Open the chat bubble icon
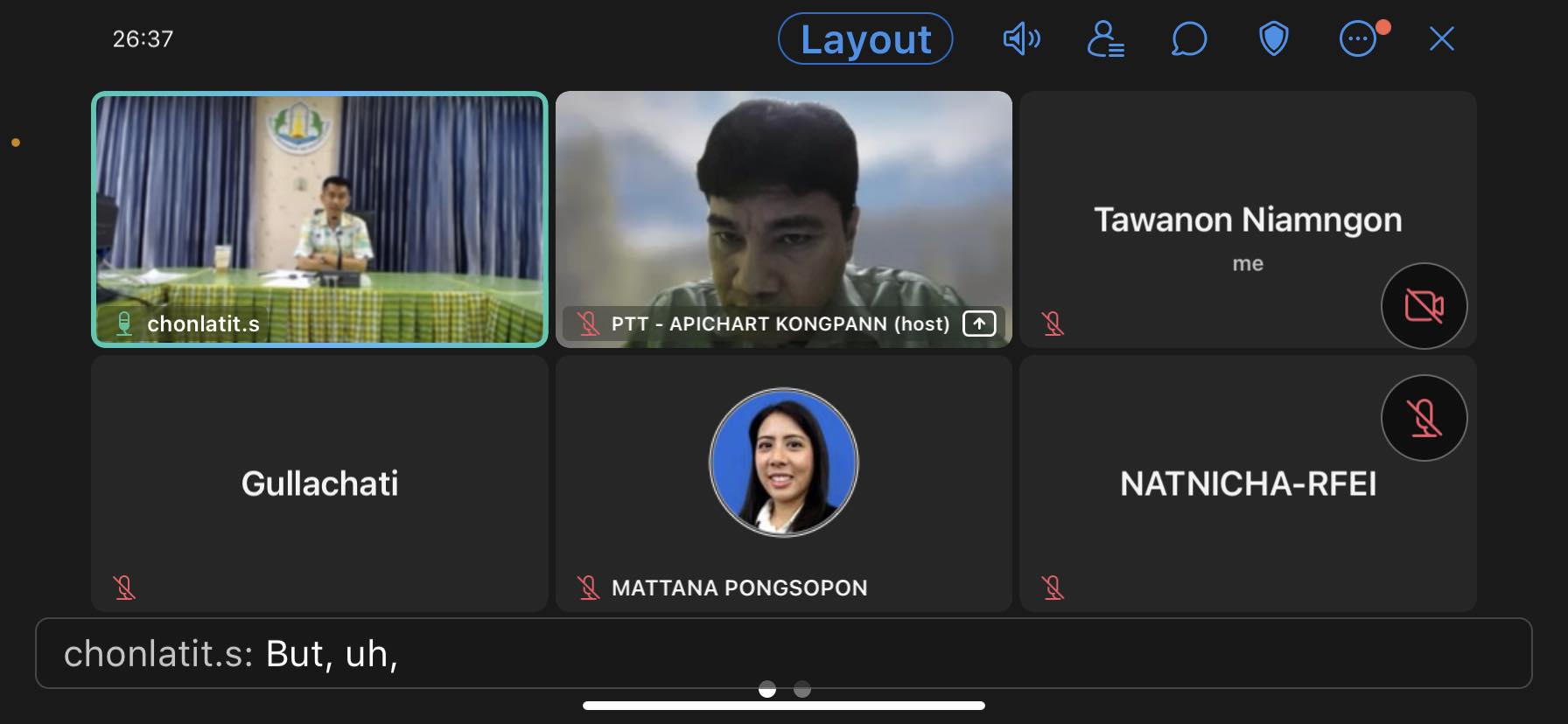 pyautogui.click(x=1189, y=38)
